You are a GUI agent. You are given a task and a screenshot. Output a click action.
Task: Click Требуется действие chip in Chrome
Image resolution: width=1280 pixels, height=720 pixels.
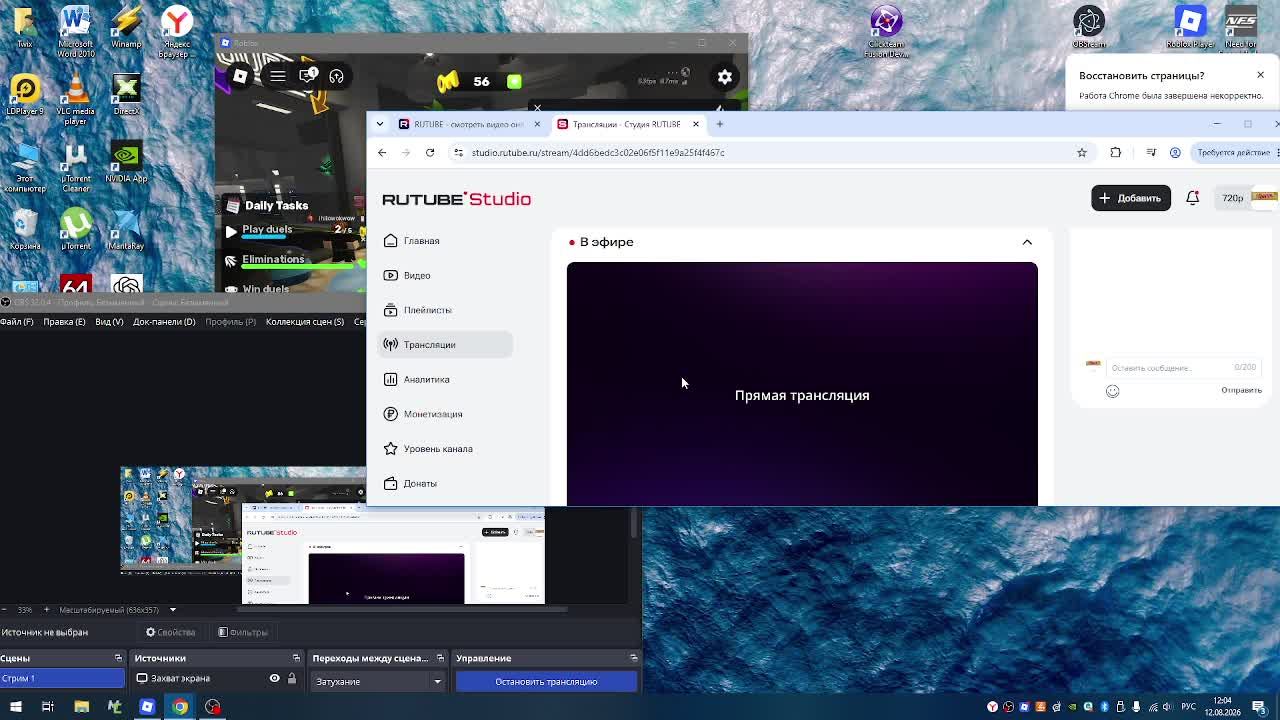pyautogui.click(x=1236, y=152)
